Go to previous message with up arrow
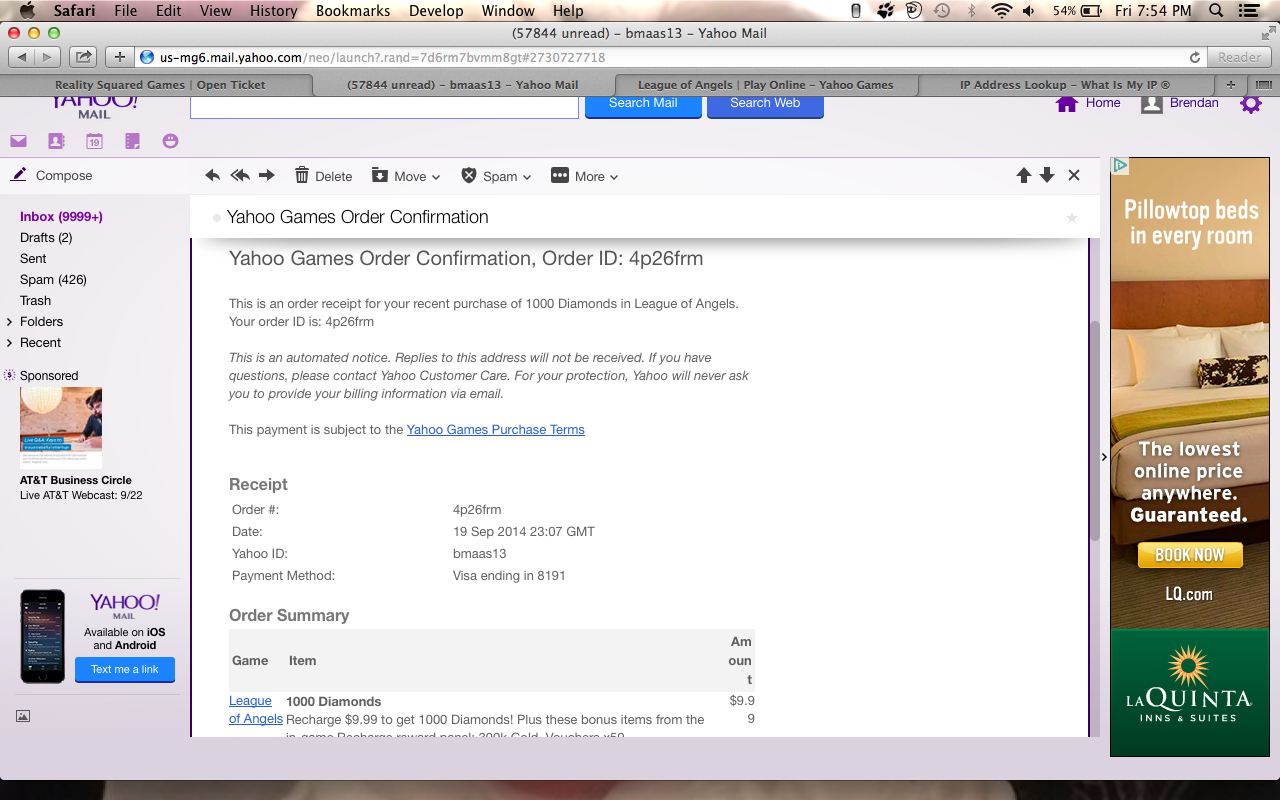 tap(1023, 176)
